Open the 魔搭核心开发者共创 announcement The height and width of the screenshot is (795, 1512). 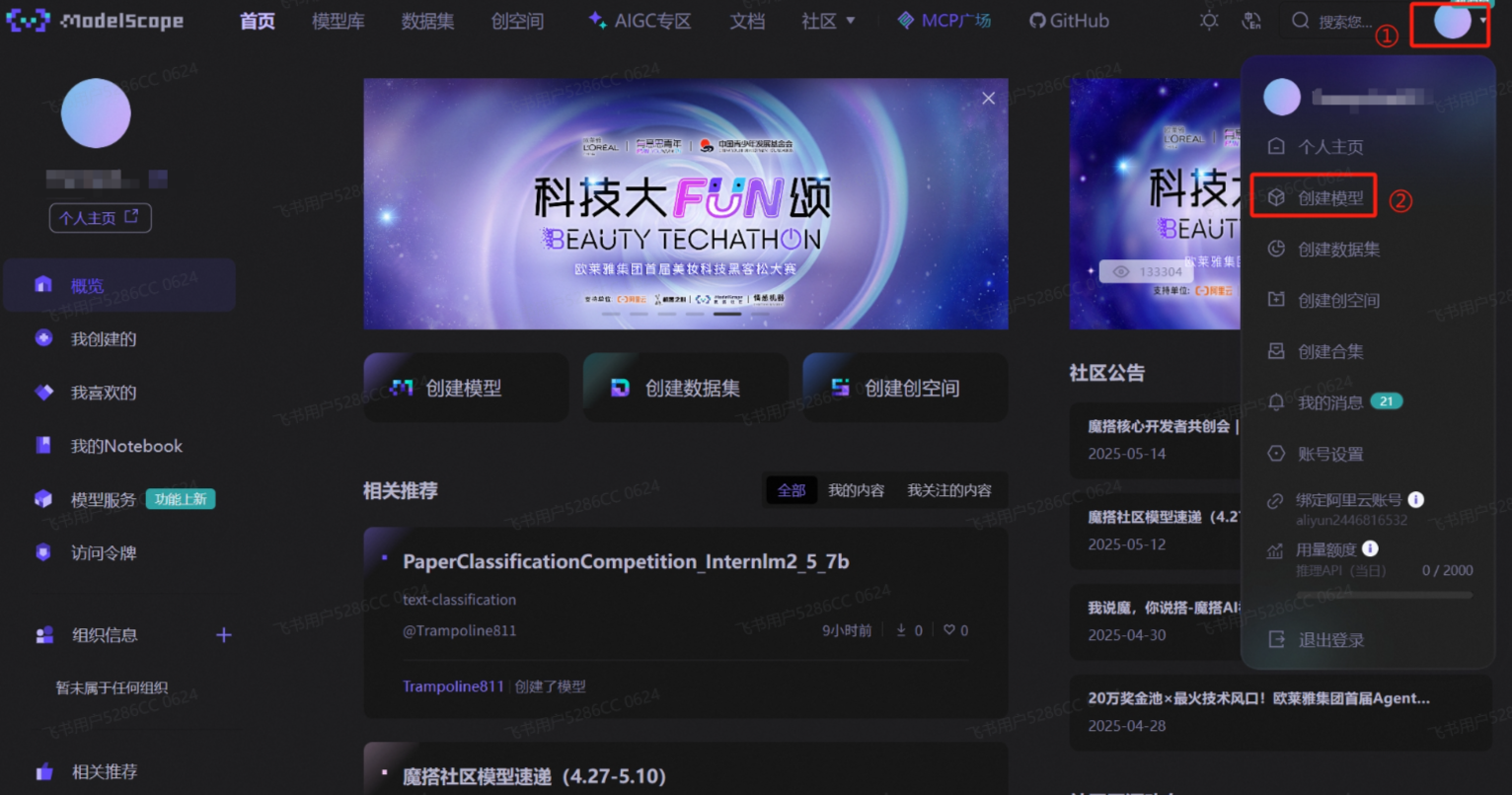[x=1164, y=426]
